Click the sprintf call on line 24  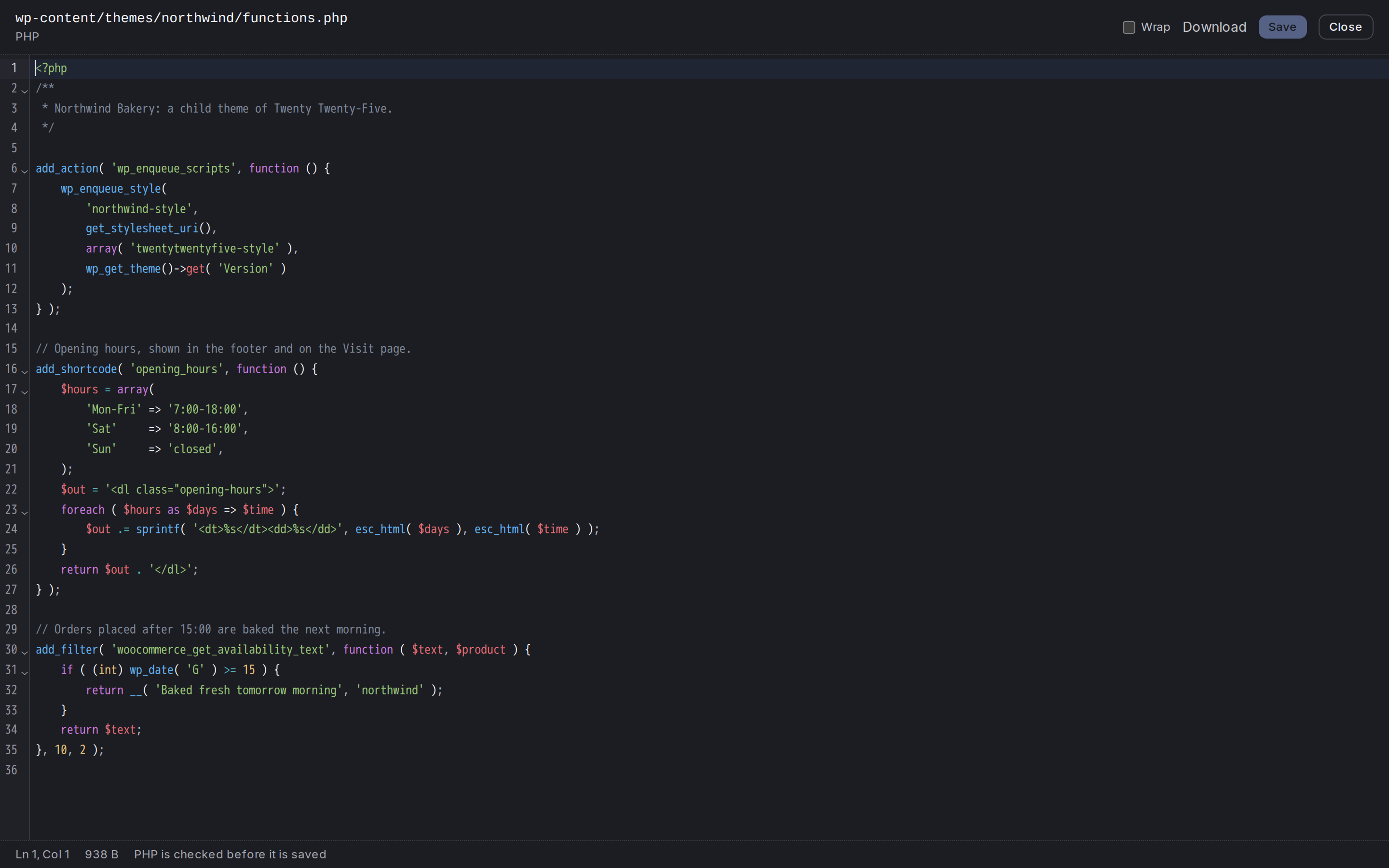(158, 529)
